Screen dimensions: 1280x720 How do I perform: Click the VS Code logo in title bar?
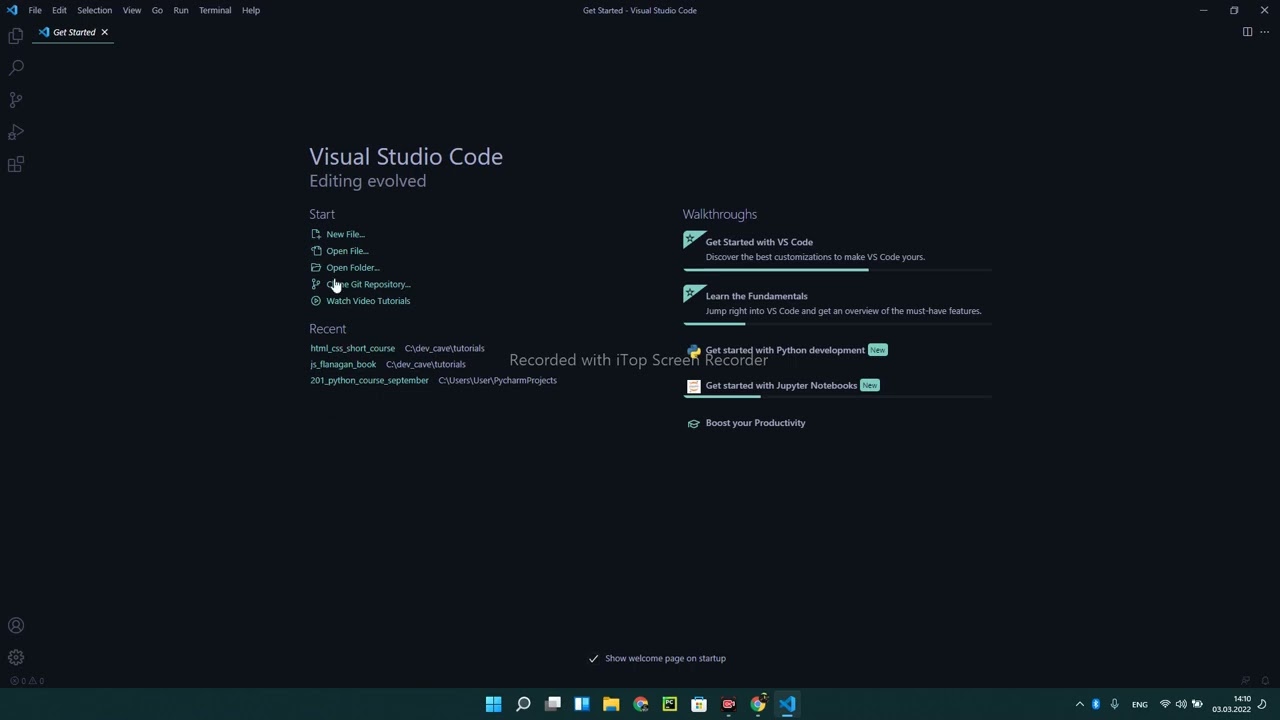coord(12,10)
